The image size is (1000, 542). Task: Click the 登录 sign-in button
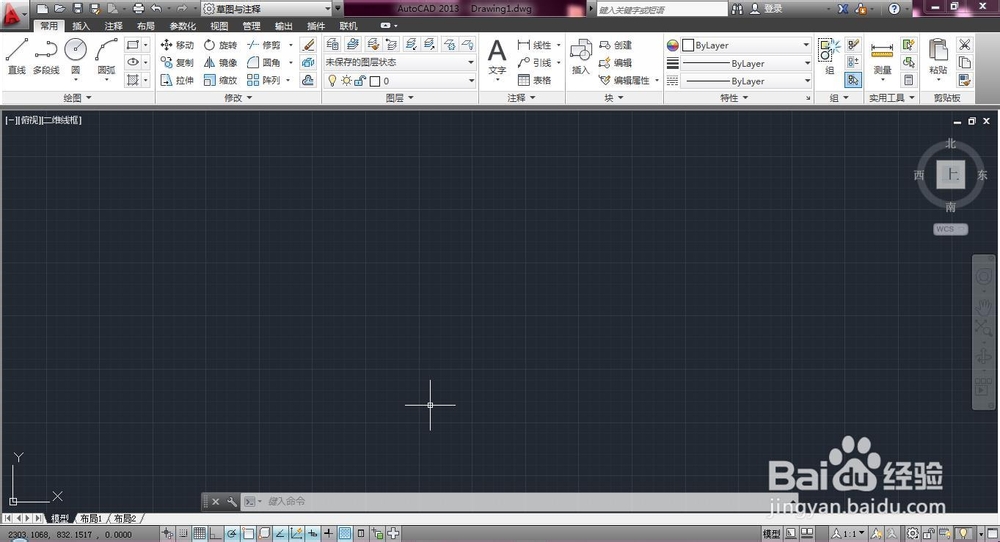coord(767,8)
